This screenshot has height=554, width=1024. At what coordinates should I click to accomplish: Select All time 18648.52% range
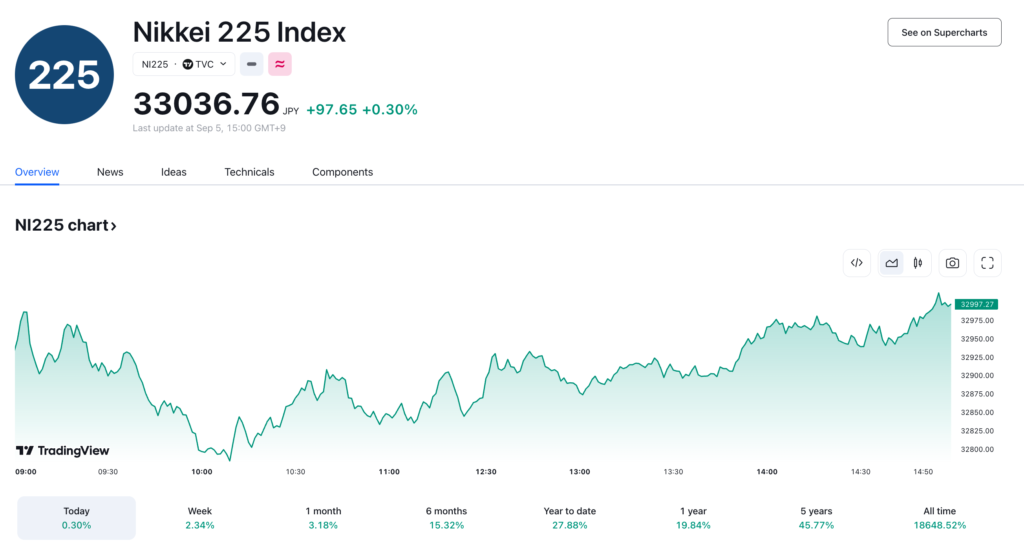click(x=940, y=518)
